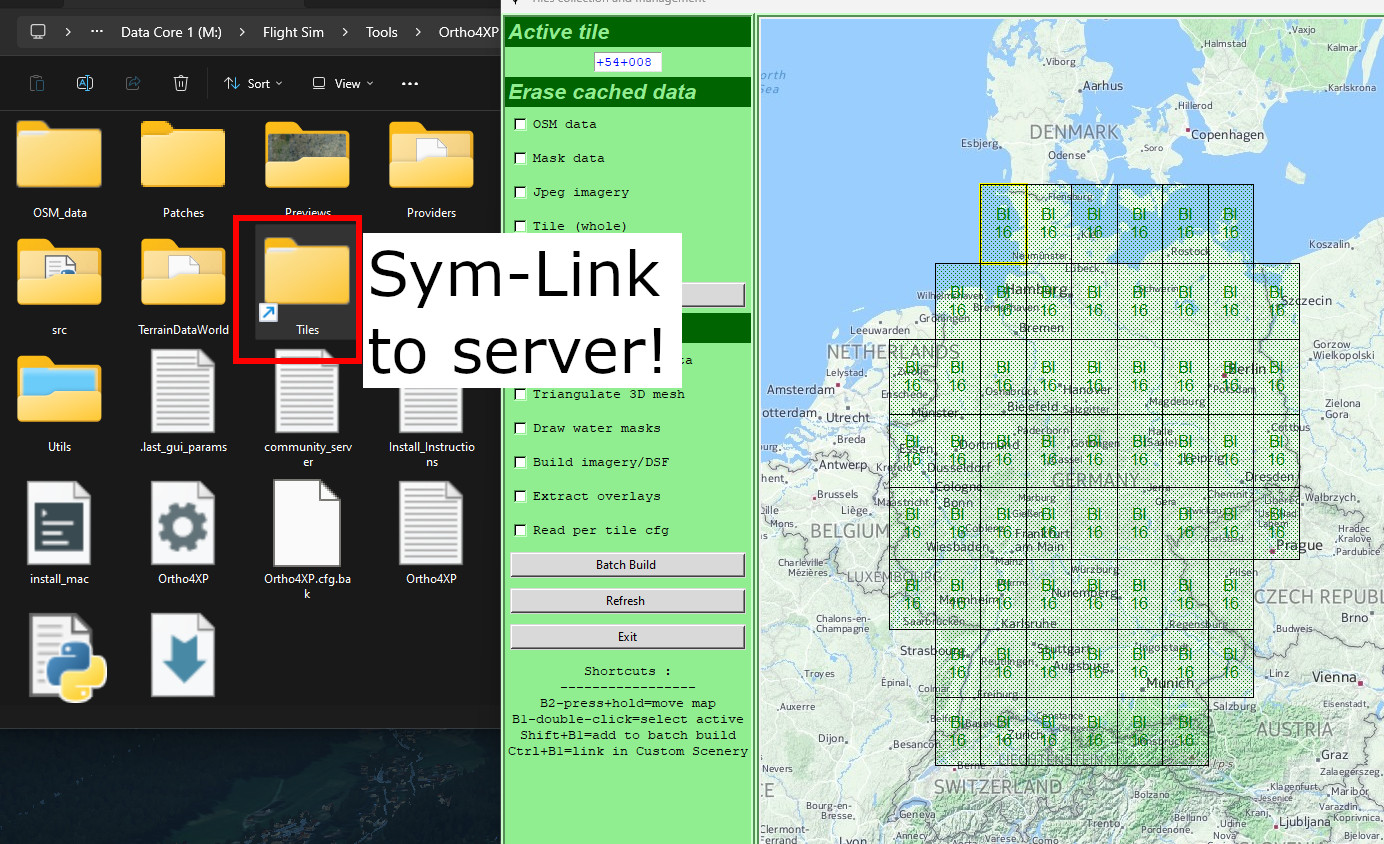1384x844 pixels.
Task: Click the Paste icon in Explorer toolbar
Action: 37,83
